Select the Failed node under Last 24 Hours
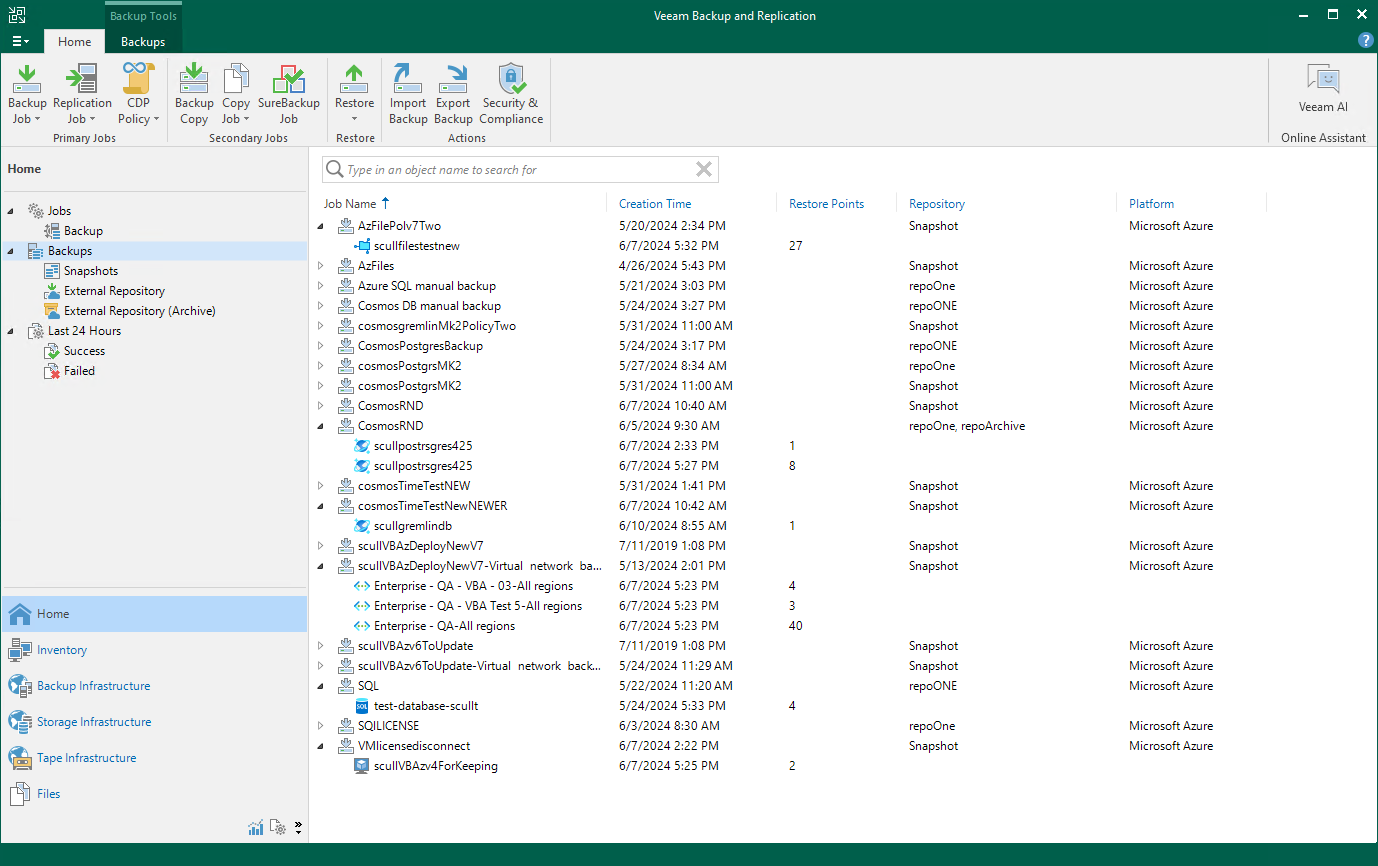1378x866 pixels. pos(79,371)
